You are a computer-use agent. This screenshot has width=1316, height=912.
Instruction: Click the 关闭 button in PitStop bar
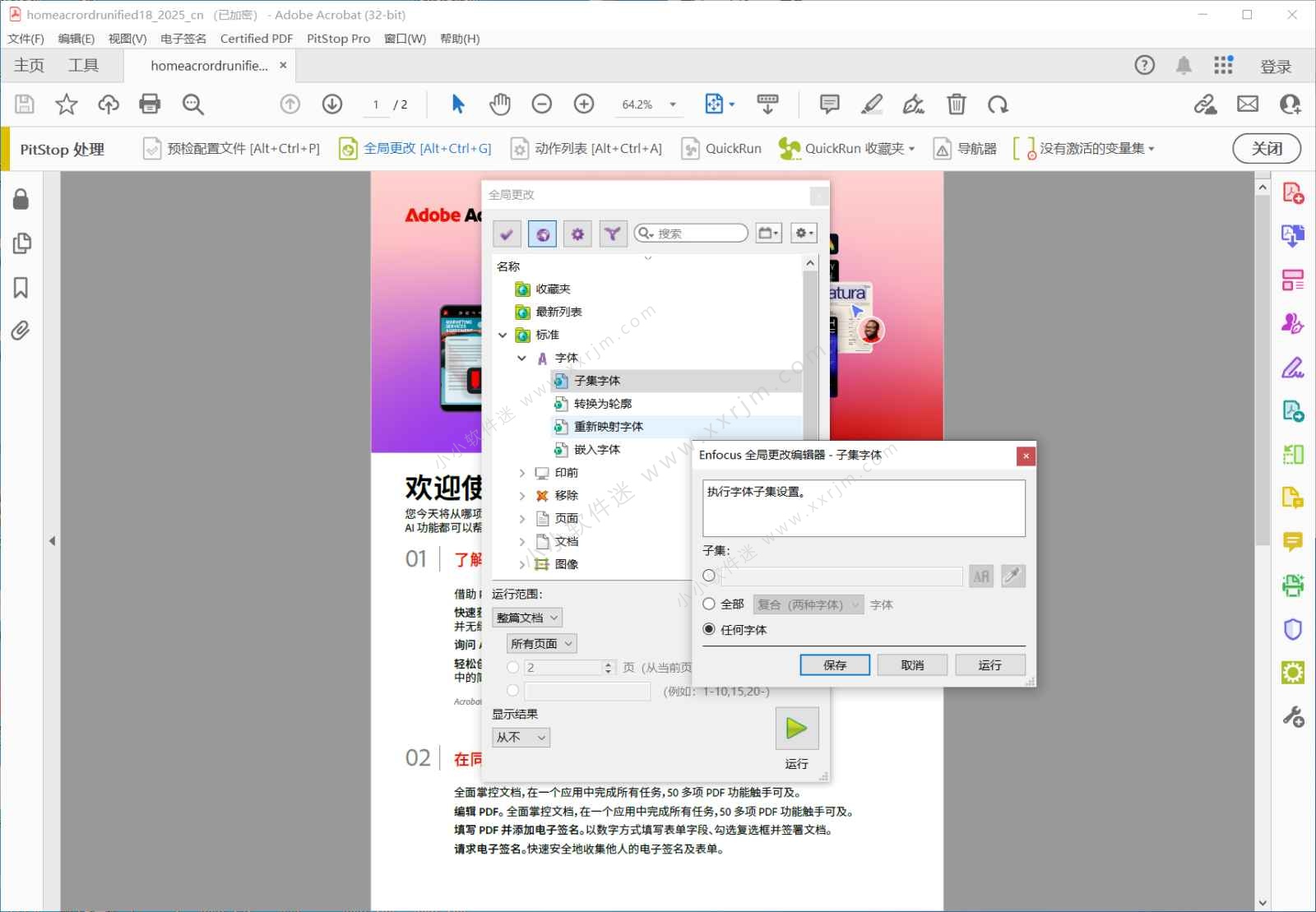pos(1267,148)
